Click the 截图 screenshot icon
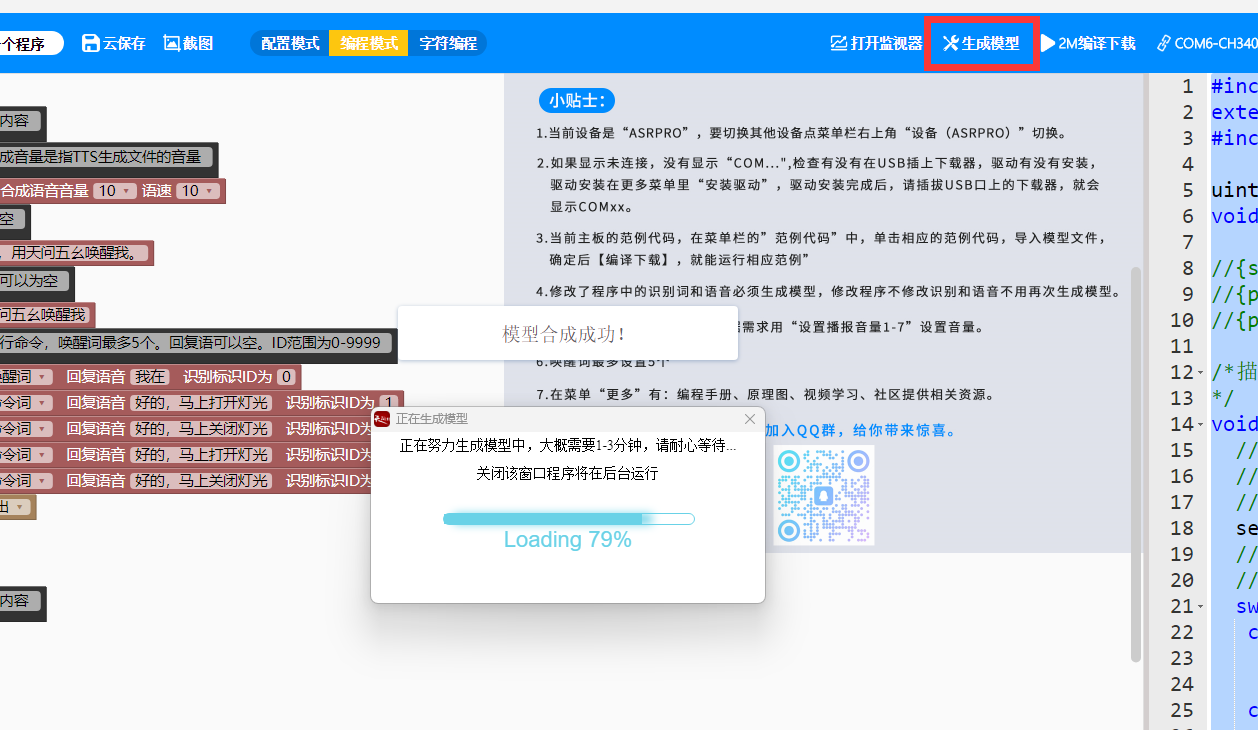1258x730 pixels. [172, 43]
